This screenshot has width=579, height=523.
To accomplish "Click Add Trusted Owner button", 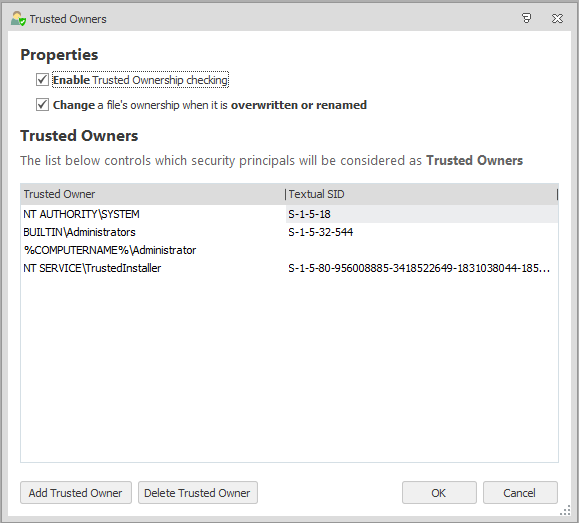I will (x=76, y=492).
